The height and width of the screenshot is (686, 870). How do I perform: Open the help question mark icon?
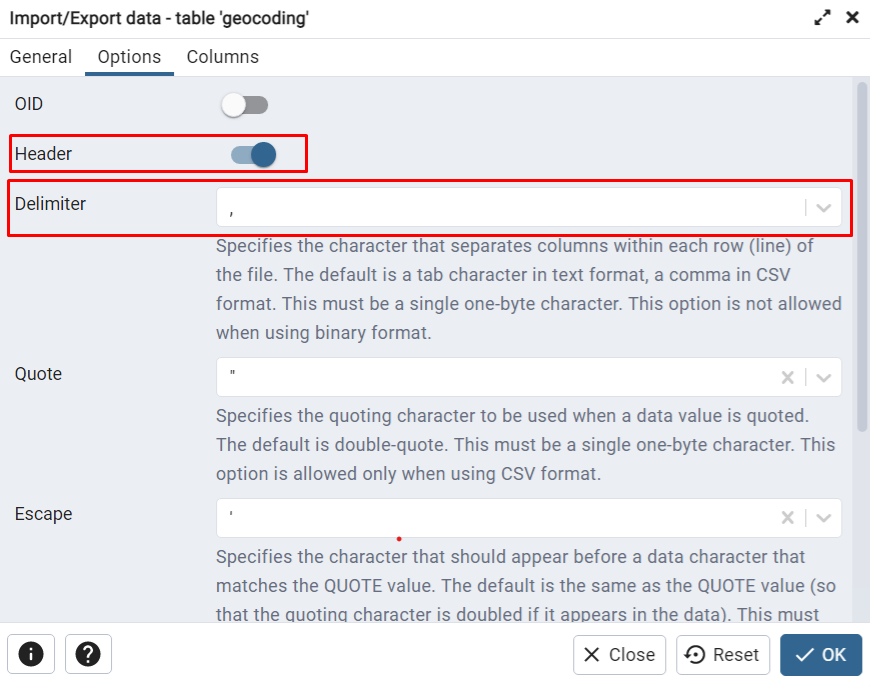(88, 654)
